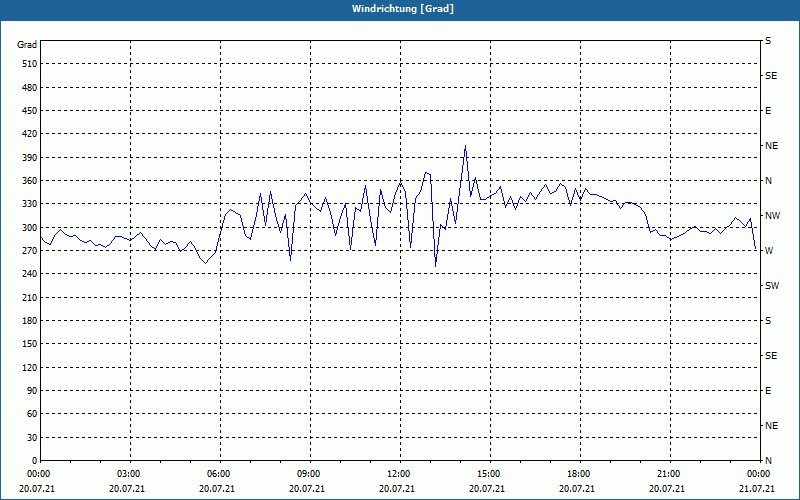
Task: Pick the 300 y-axis label
Action: coord(30,227)
